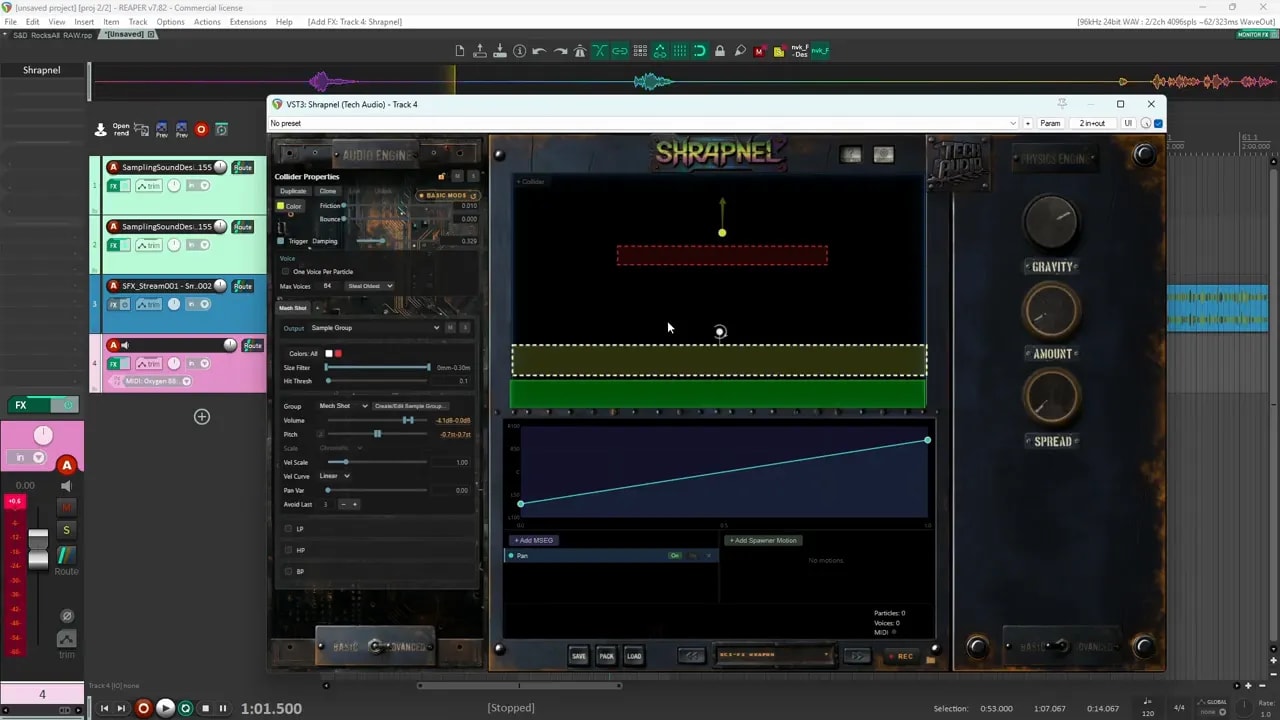Viewport: 1280px width, 720px height.
Task: Click the collider lock icon
Action: [441, 177]
